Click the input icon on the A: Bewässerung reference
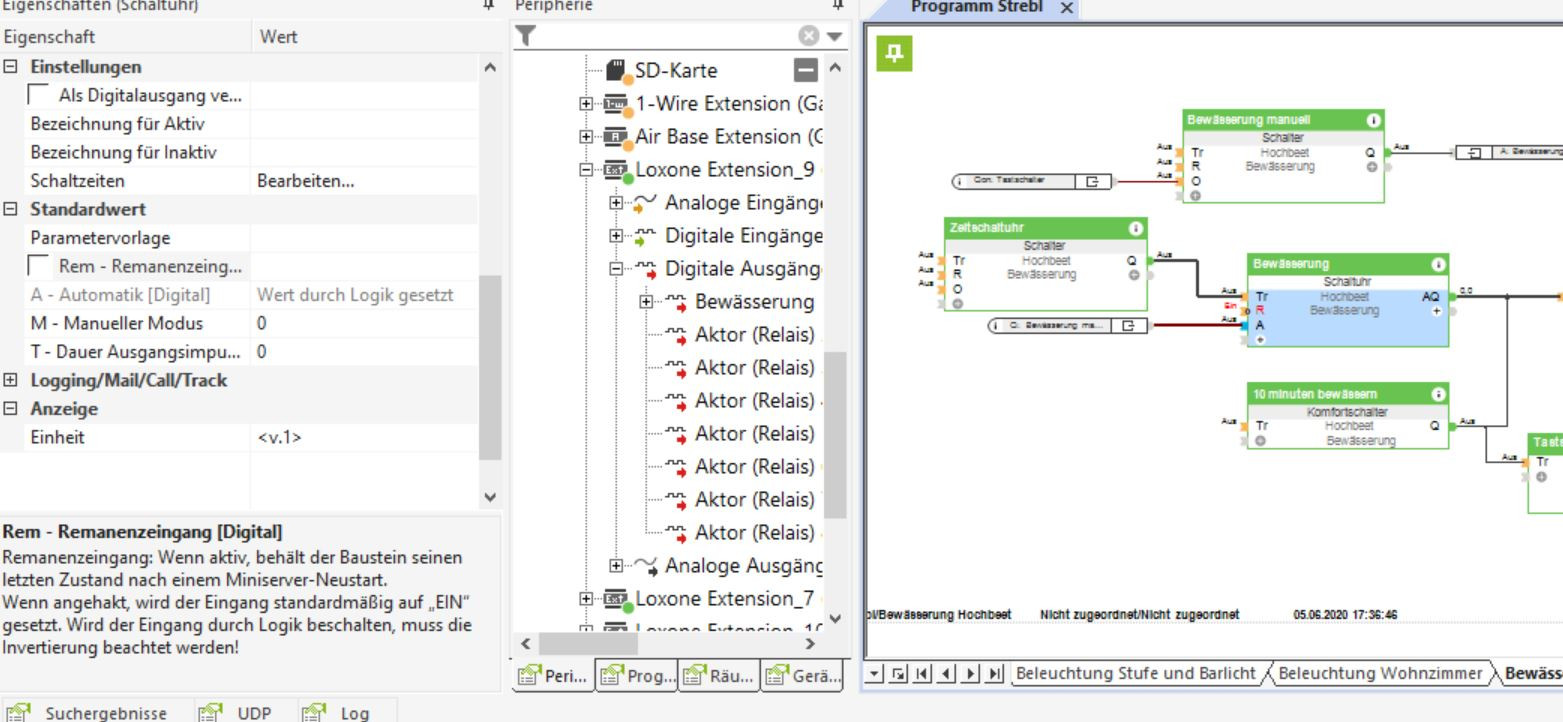The width and height of the screenshot is (1563, 722). [x=1474, y=152]
